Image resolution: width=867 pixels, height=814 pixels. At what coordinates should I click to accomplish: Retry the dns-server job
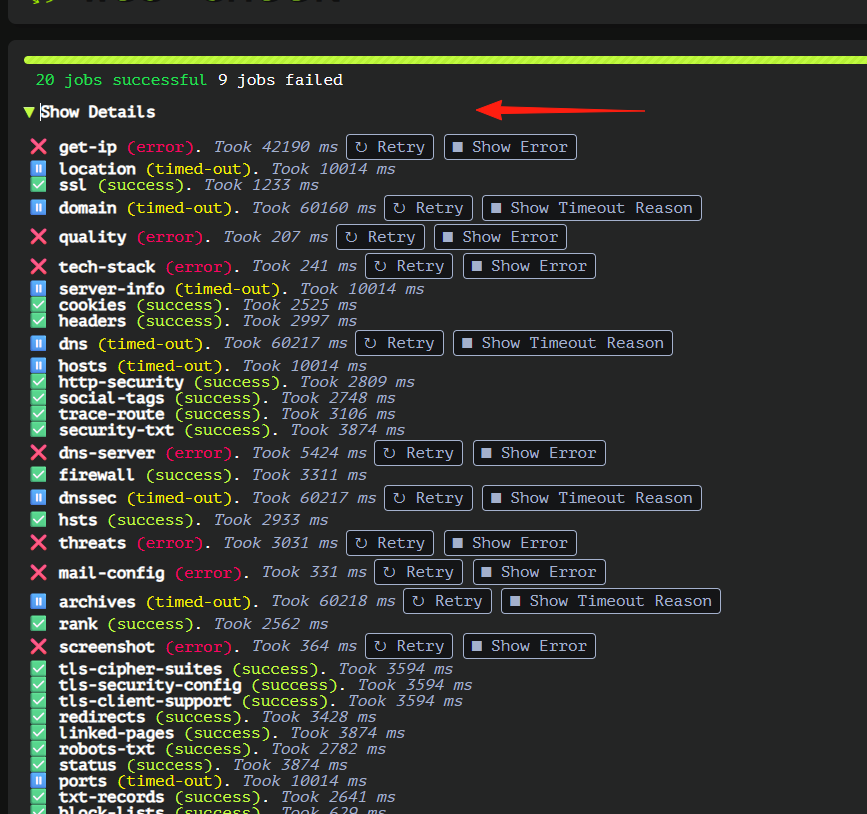419,453
